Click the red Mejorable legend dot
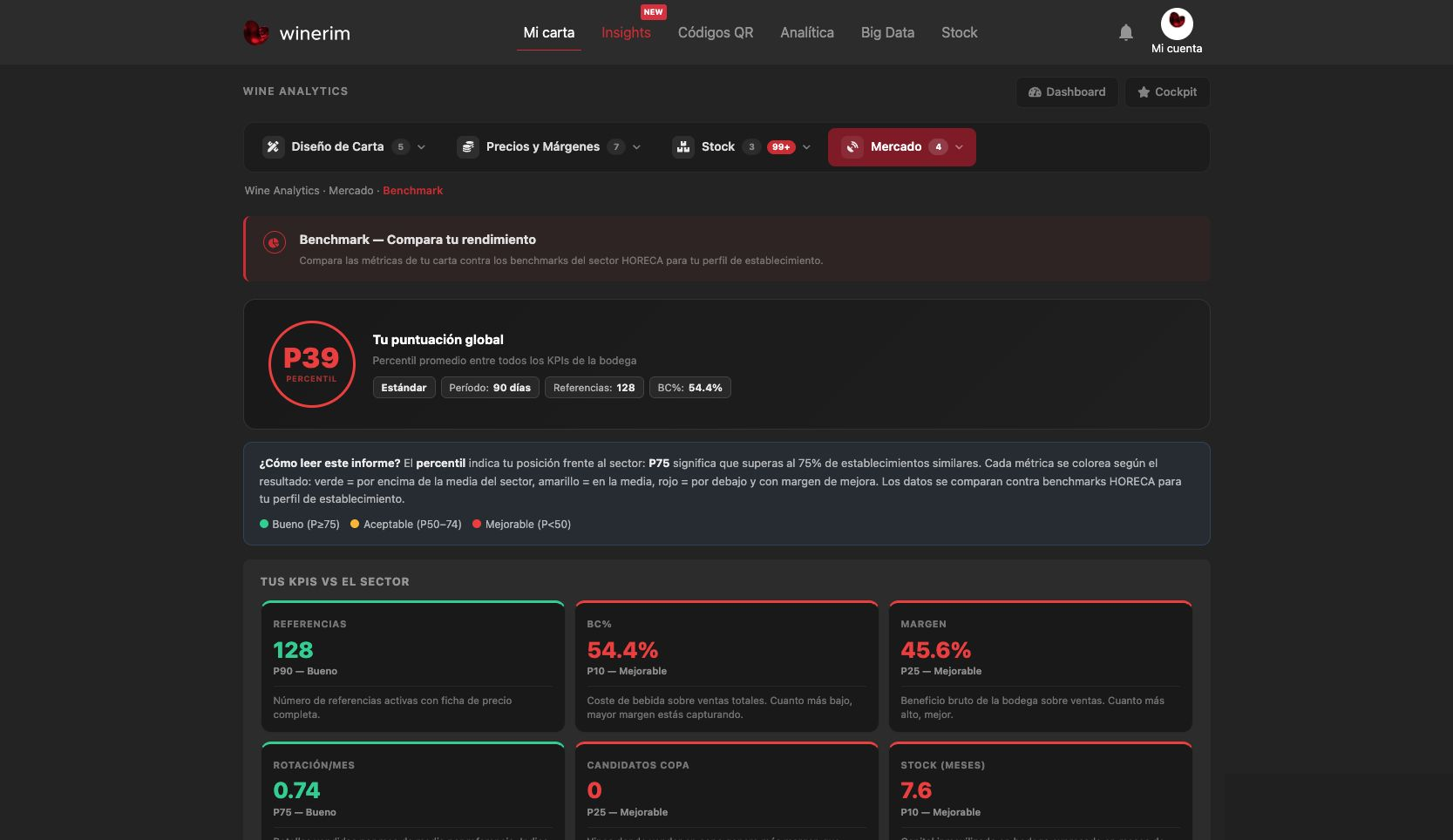Screen dimensions: 1453x840 tap(477, 525)
